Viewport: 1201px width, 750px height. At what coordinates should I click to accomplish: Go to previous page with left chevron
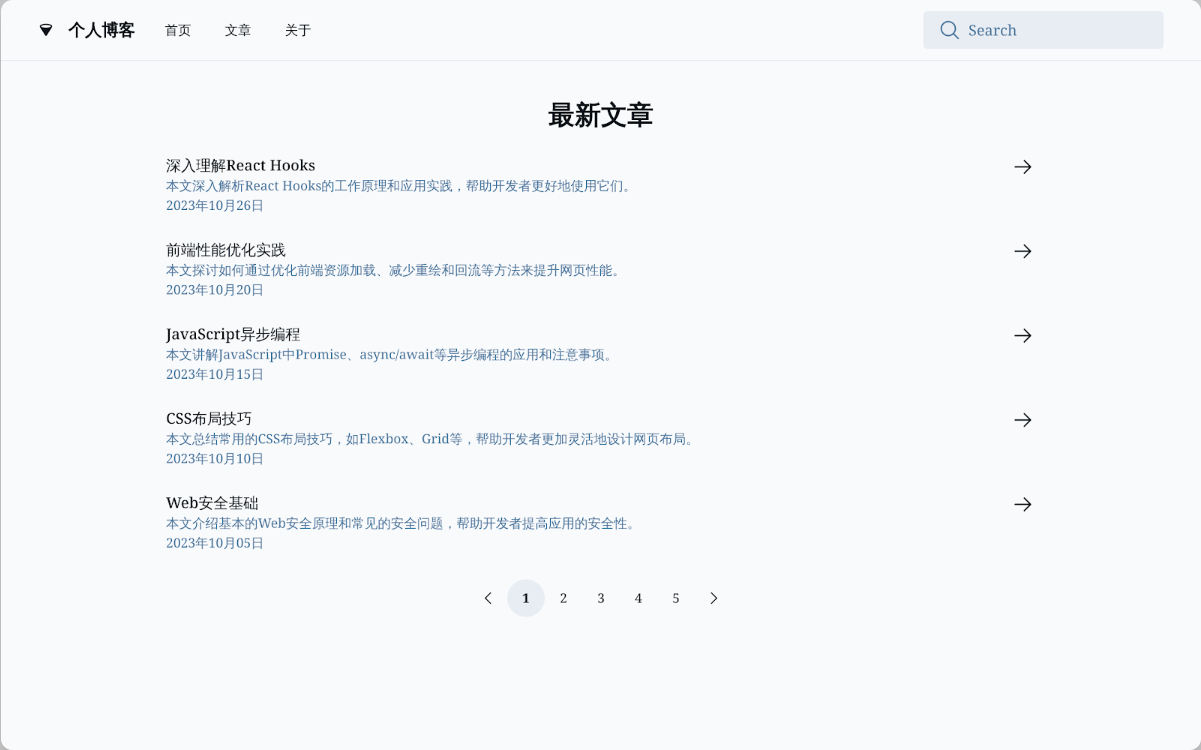pos(488,598)
